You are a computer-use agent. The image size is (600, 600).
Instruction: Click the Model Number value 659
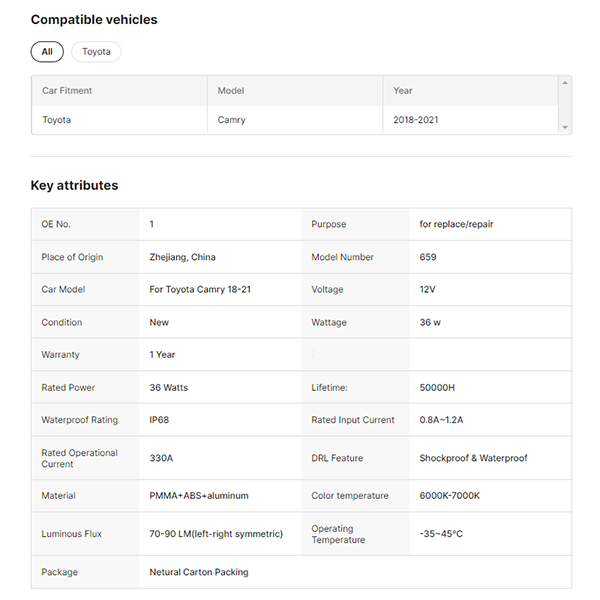428,257
